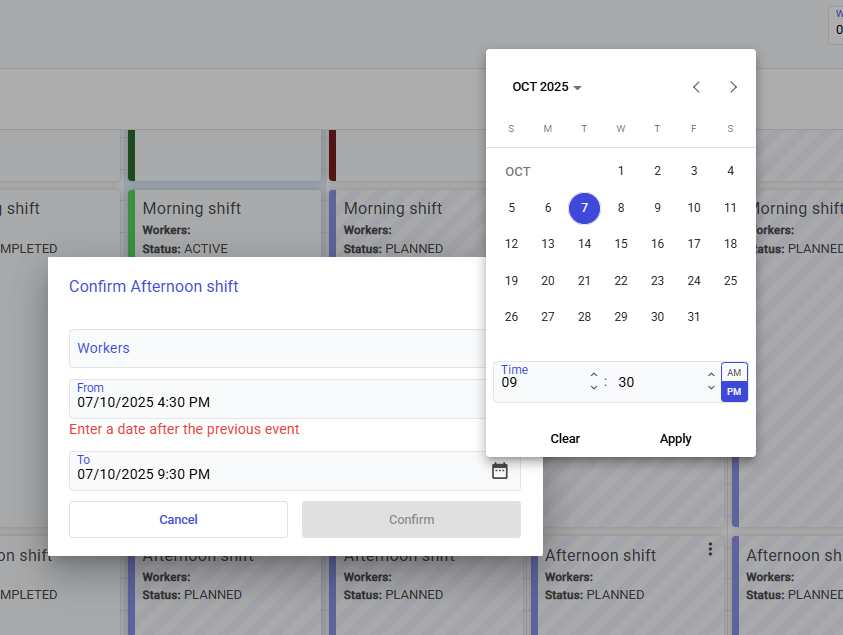This screenshot has width=843, height=635.
Task: Choose October 31 on the calendar
Action: [694, 317]
